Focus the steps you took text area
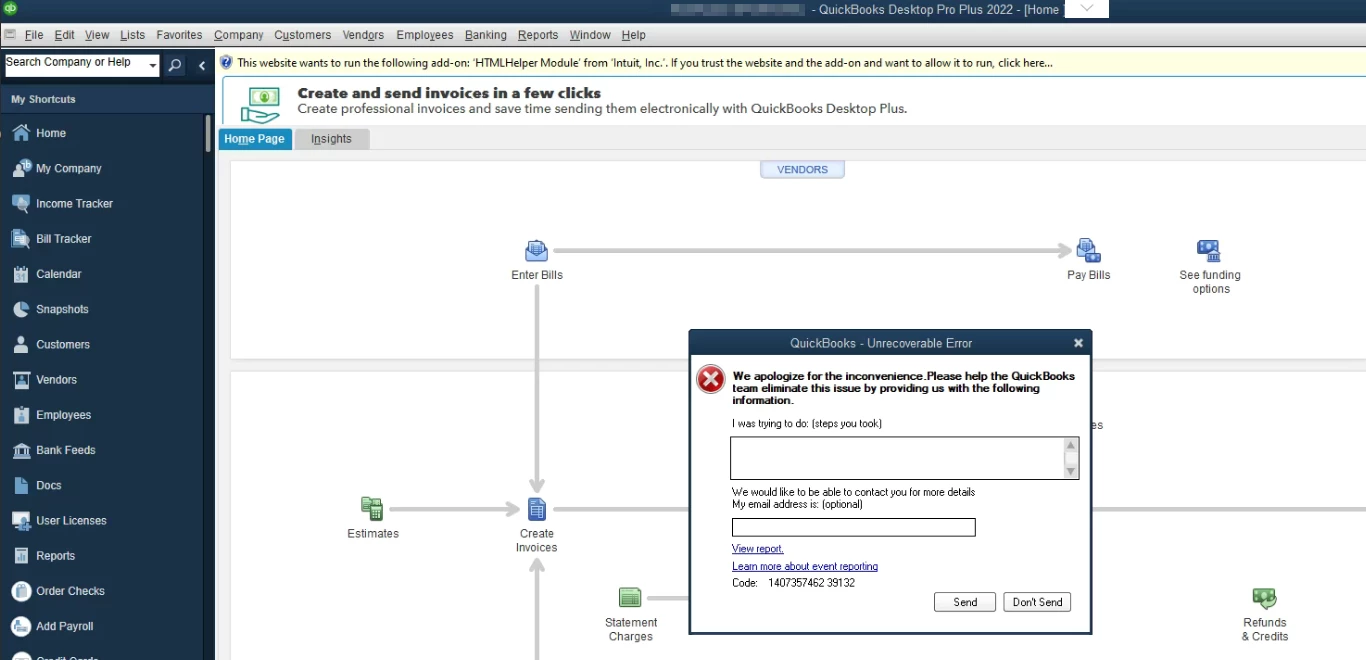 (x=897, y=458)
